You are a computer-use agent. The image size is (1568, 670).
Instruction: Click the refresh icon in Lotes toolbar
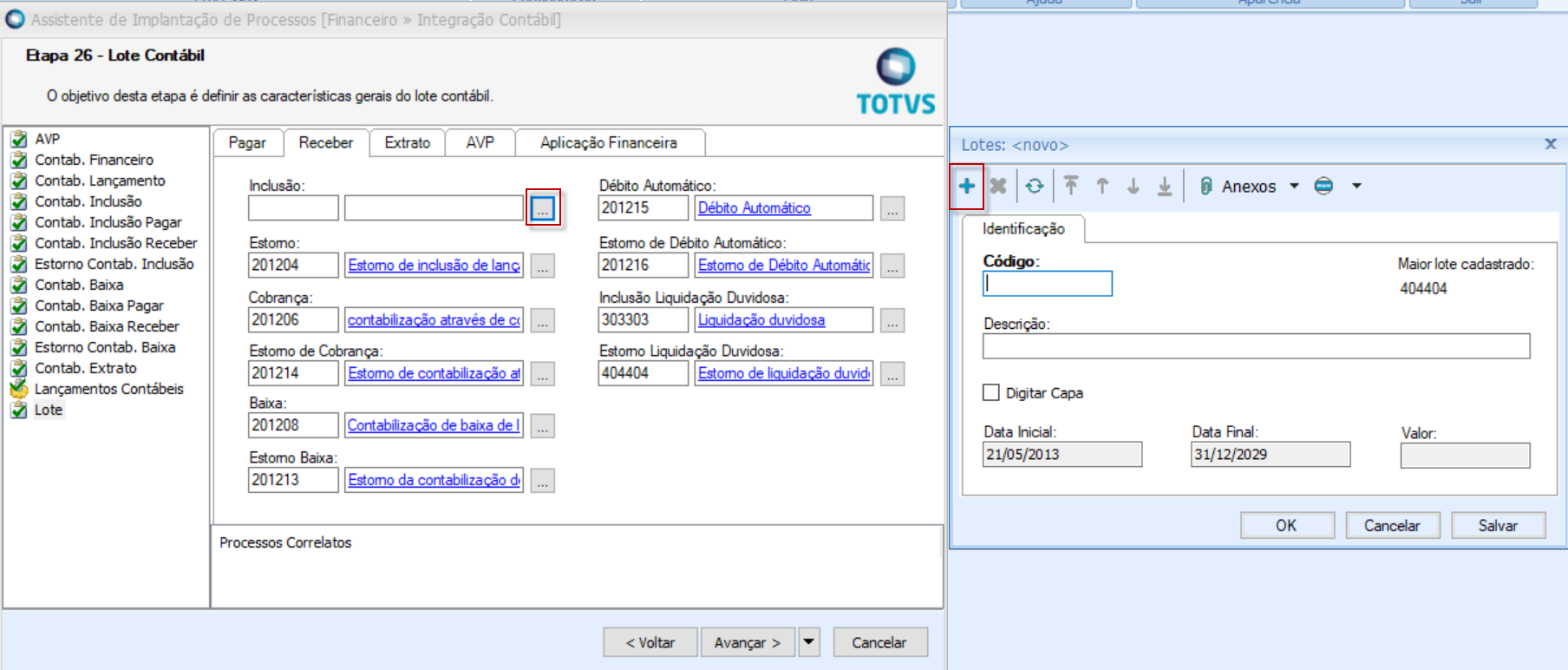pos(1035,186)
